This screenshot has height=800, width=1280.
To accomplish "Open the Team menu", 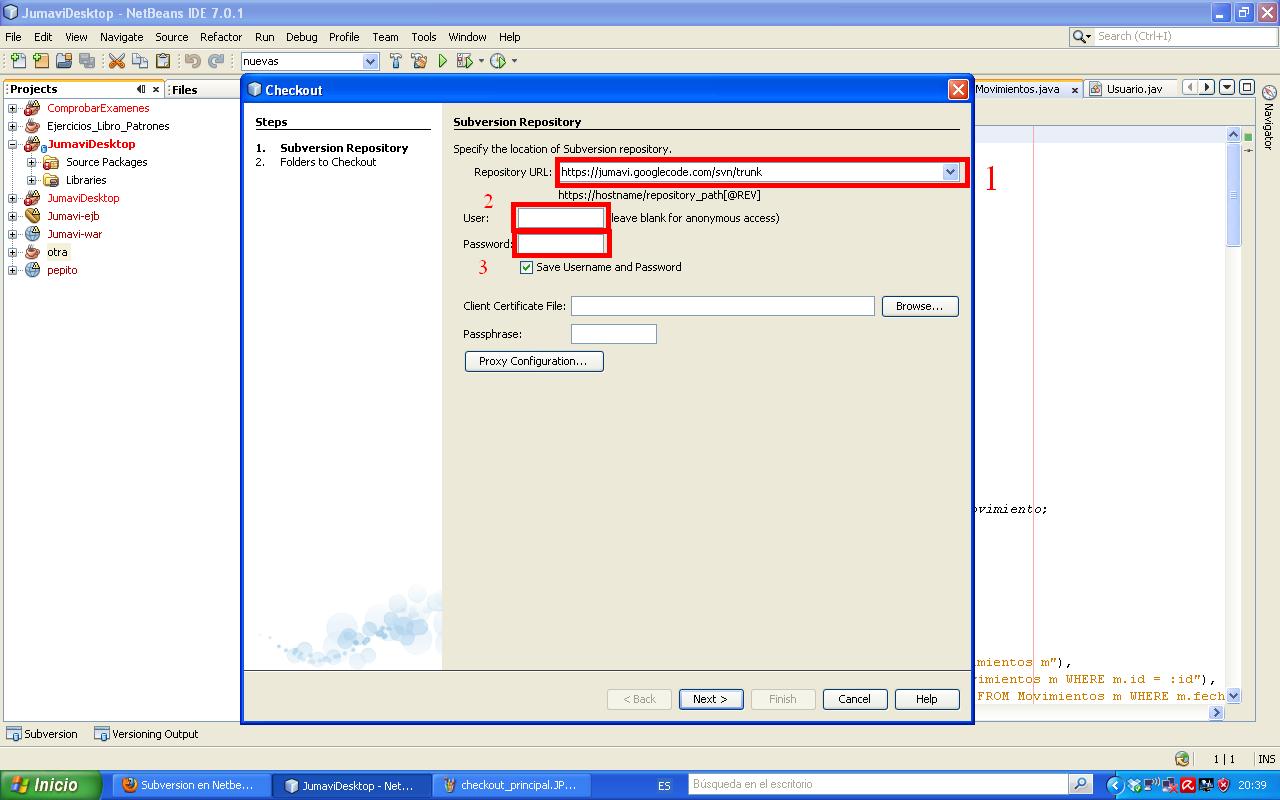I will pyautogui.click(x=385, y=37).
